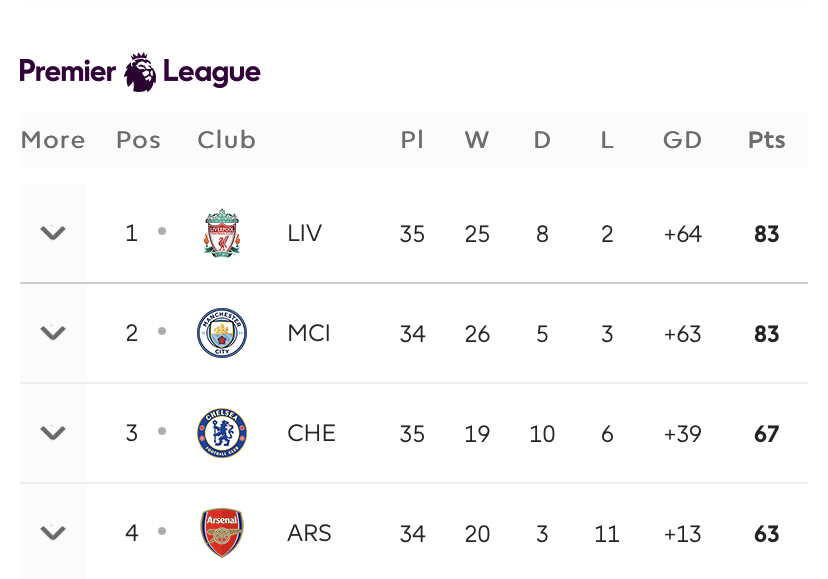
Task: Click the GD column header
Action: pyautogui.click(x=682, y=140)
